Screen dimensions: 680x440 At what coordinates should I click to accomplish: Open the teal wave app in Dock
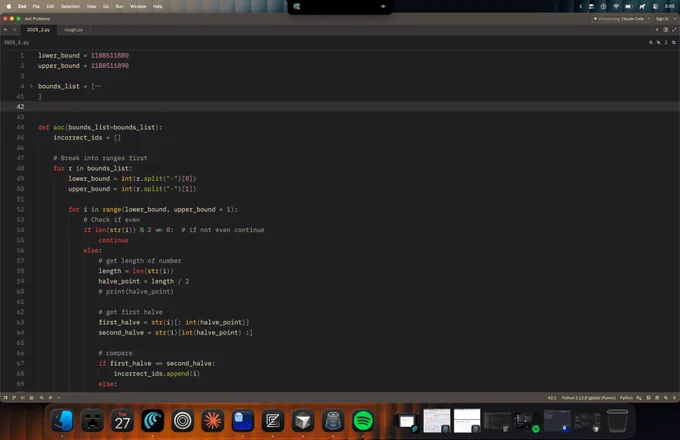(x=153, y=420)
